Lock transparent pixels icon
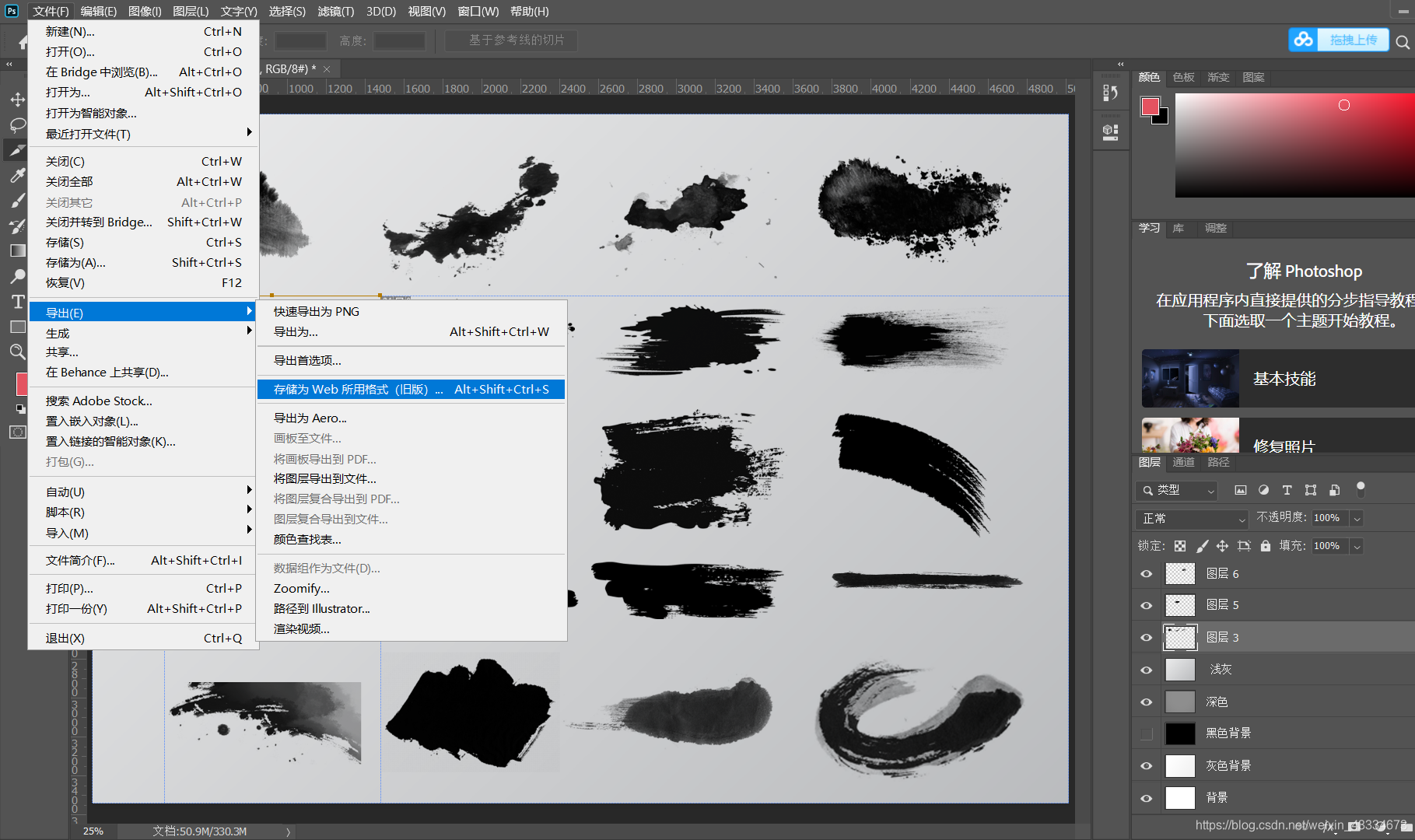The width and height of the screenshot is (1415, 840). [x=1180, y=546]
